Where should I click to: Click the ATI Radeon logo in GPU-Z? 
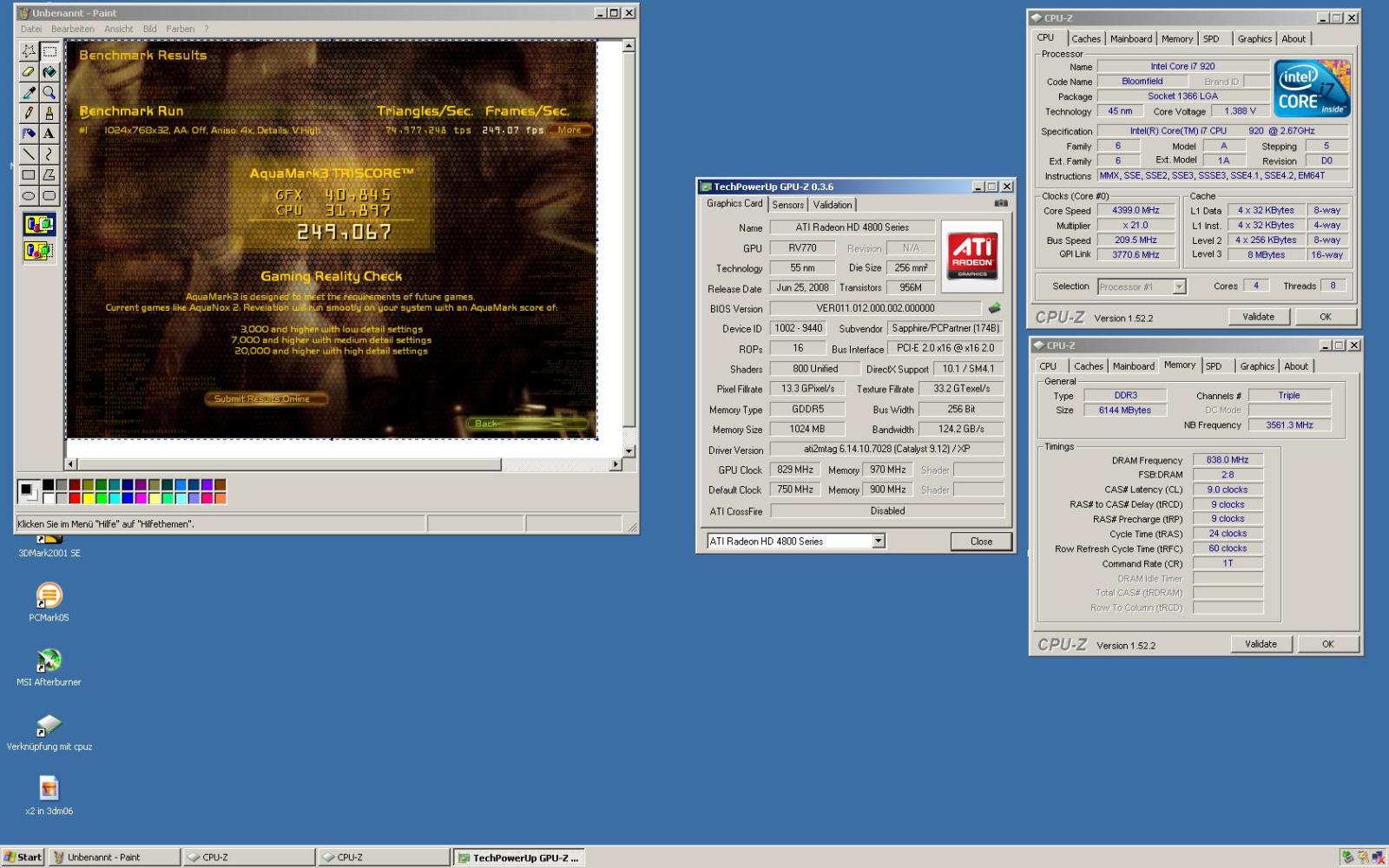[972, 255]
